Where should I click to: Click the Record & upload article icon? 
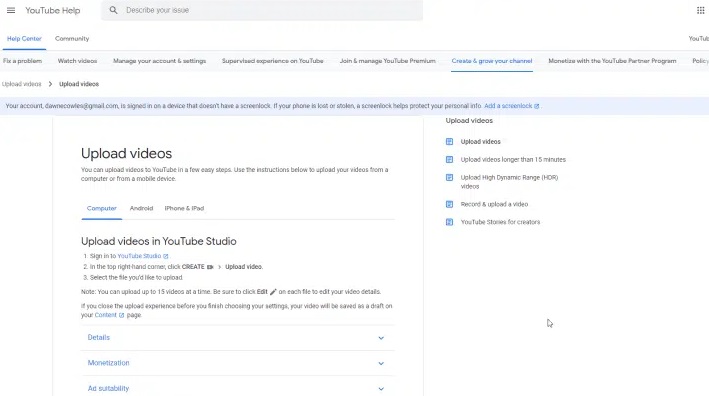point(449,204)
